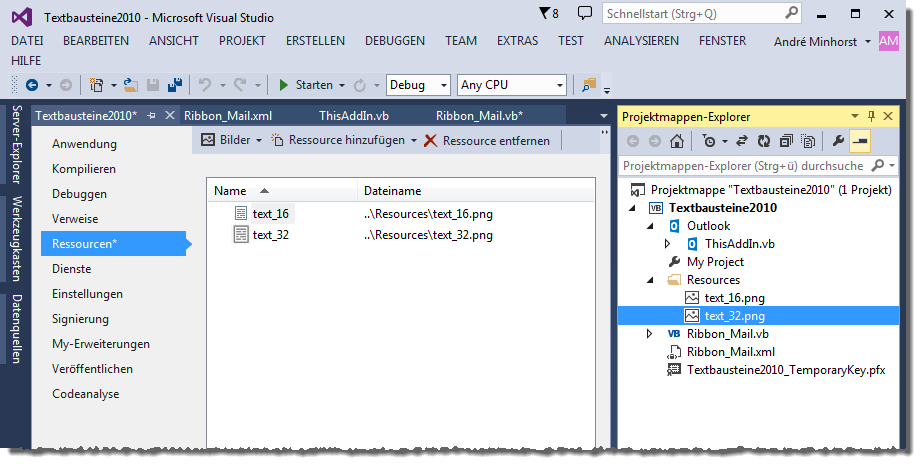Screen dimensions: 921x468
Task: Open properties via the wrench icon
Action: pos(838,141)
